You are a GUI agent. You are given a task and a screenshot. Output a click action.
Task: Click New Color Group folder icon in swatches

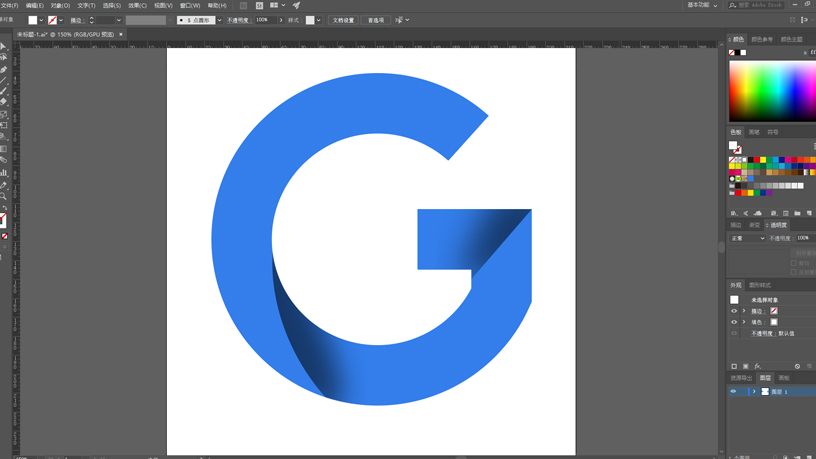797,213
